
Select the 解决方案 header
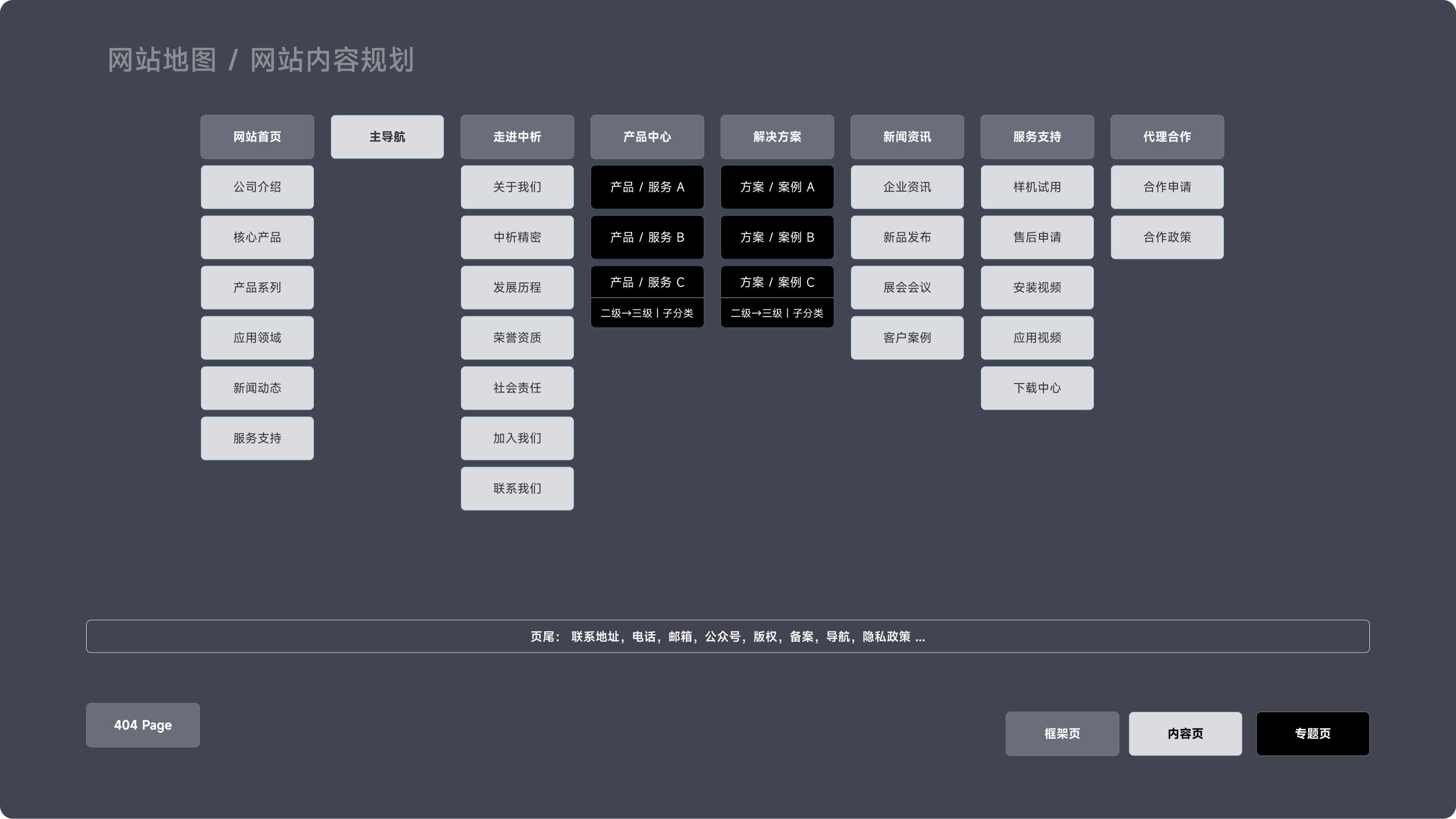pos(777,137)
